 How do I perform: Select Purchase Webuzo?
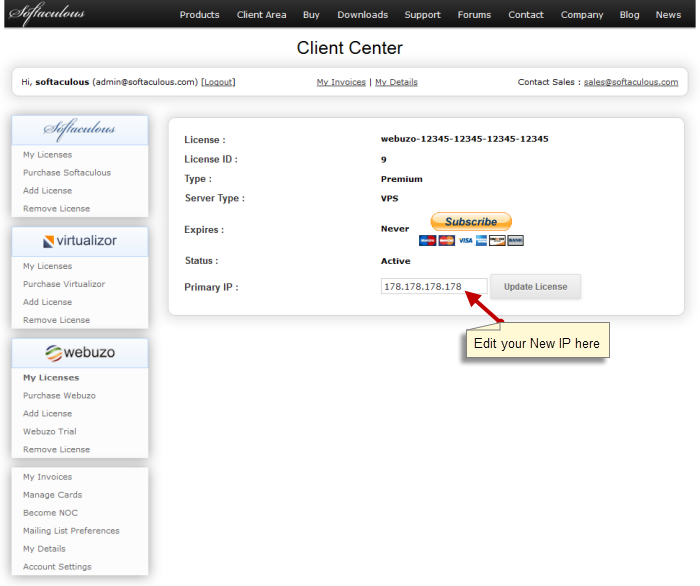[59, 395]
